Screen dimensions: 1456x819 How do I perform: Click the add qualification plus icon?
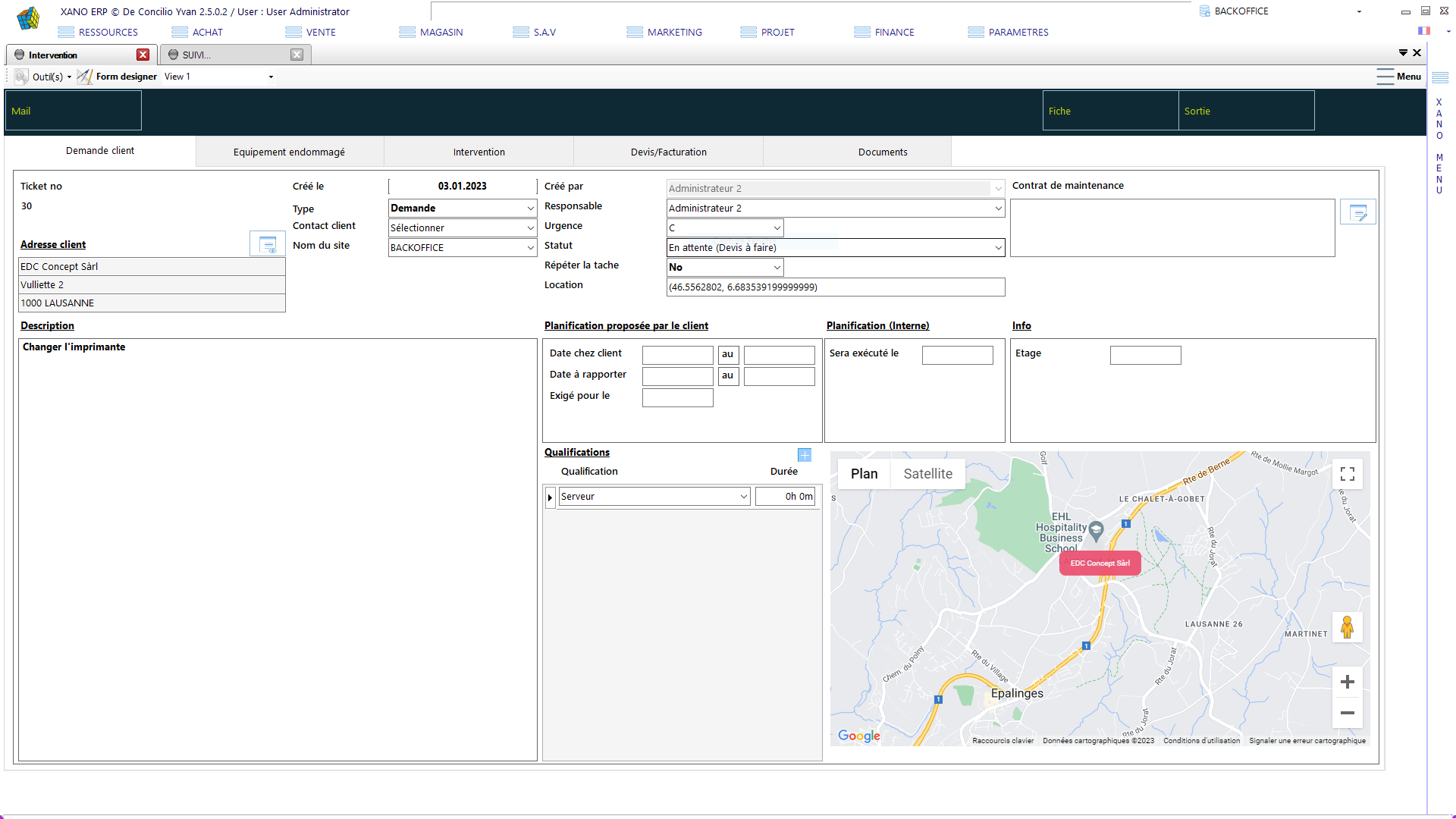805,455
